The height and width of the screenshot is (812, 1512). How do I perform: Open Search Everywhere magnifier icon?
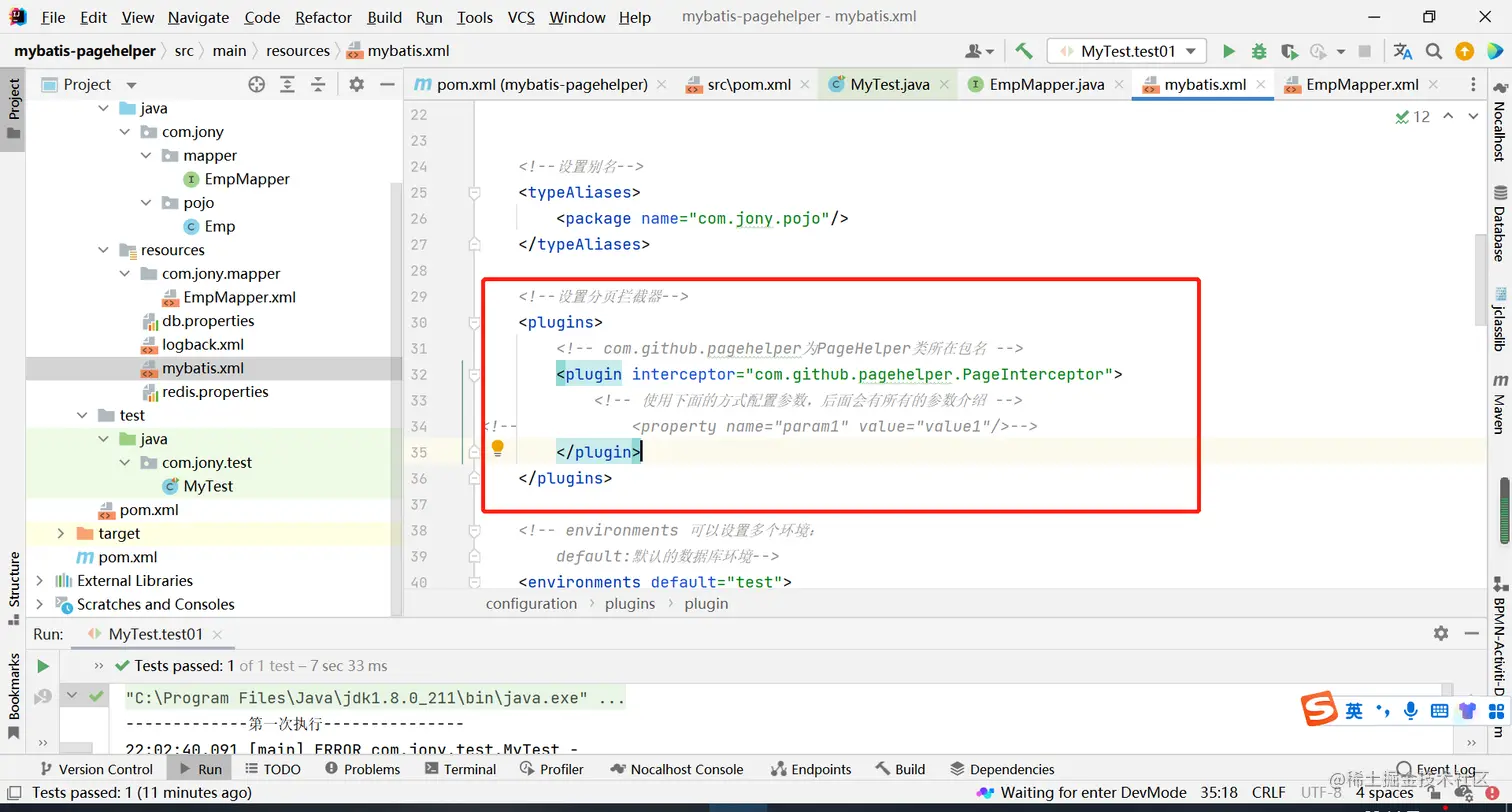click(1434, 51)
